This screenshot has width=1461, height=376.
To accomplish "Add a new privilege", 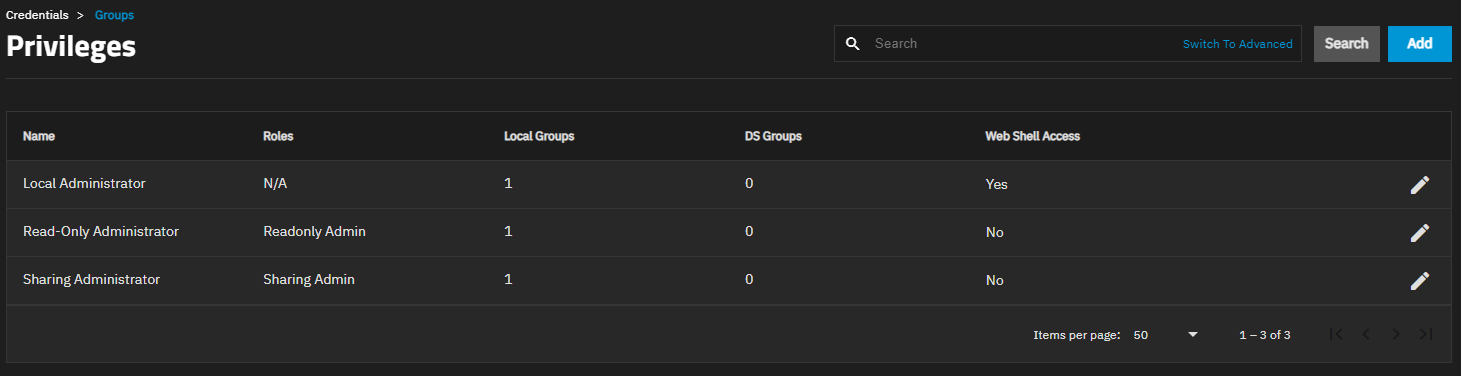I will (x=1419, y=44).
